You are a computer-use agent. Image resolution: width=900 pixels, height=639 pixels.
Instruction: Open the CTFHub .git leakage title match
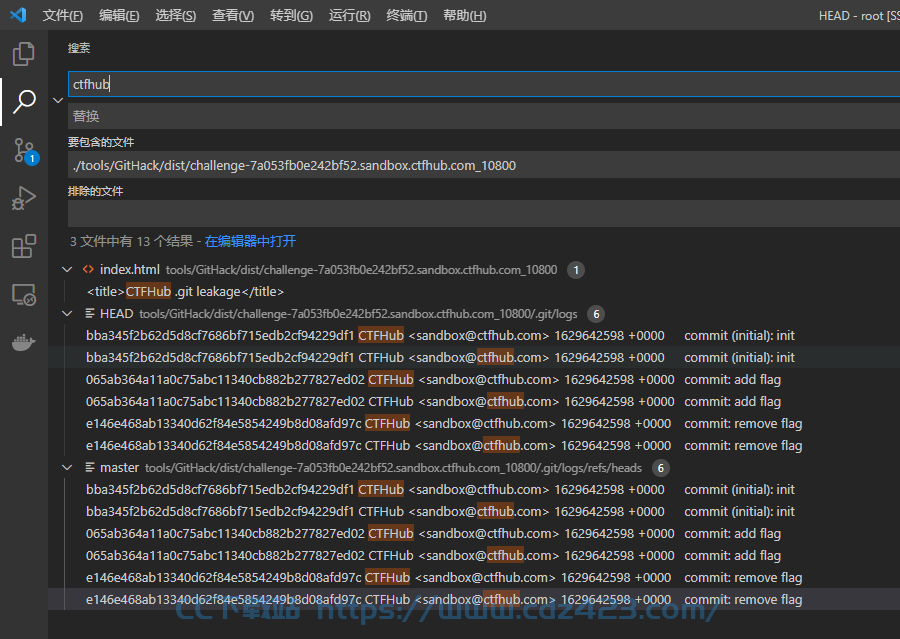click(x=474, y=292)
